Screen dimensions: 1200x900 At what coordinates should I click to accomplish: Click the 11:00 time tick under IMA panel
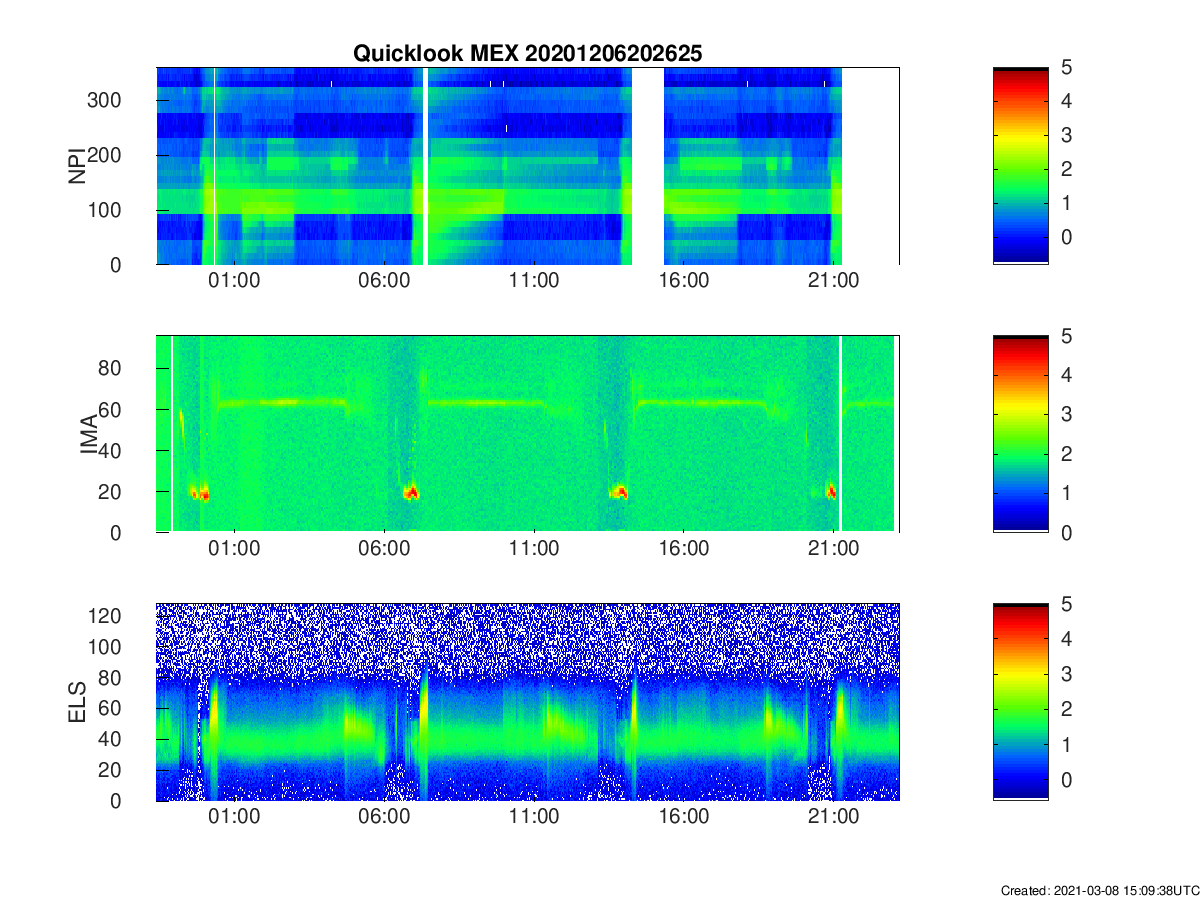click(534, 549)
